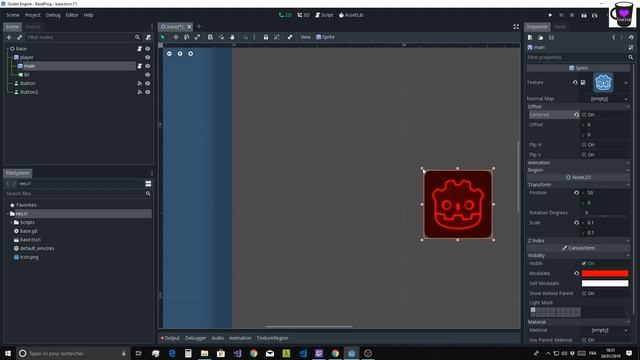Choose the Scale Mode tool
Viewport: 640px width, 360px height.
coord(197,37)
